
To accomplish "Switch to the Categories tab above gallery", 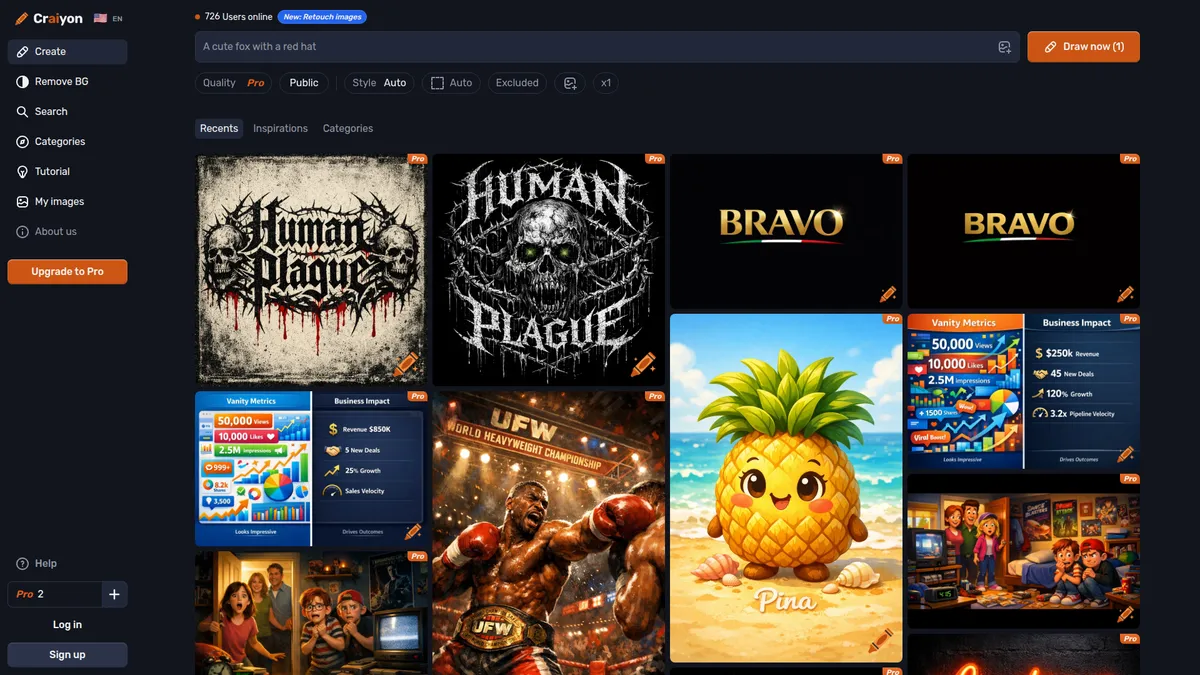I will (348, 128).
